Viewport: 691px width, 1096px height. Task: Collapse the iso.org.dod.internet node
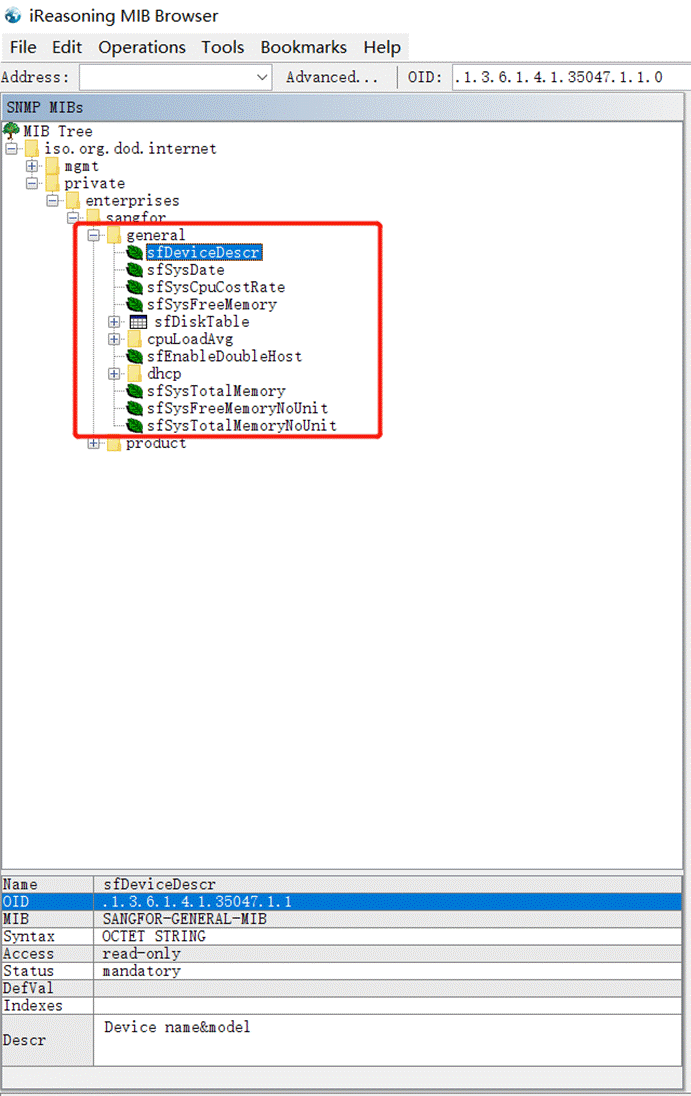11,148
